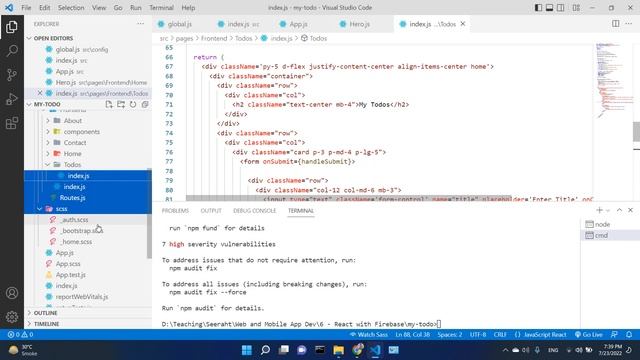The width and height of the screenshot is (640, 360).
Task: Open Source Control view
Action: (x=12, y=75)
